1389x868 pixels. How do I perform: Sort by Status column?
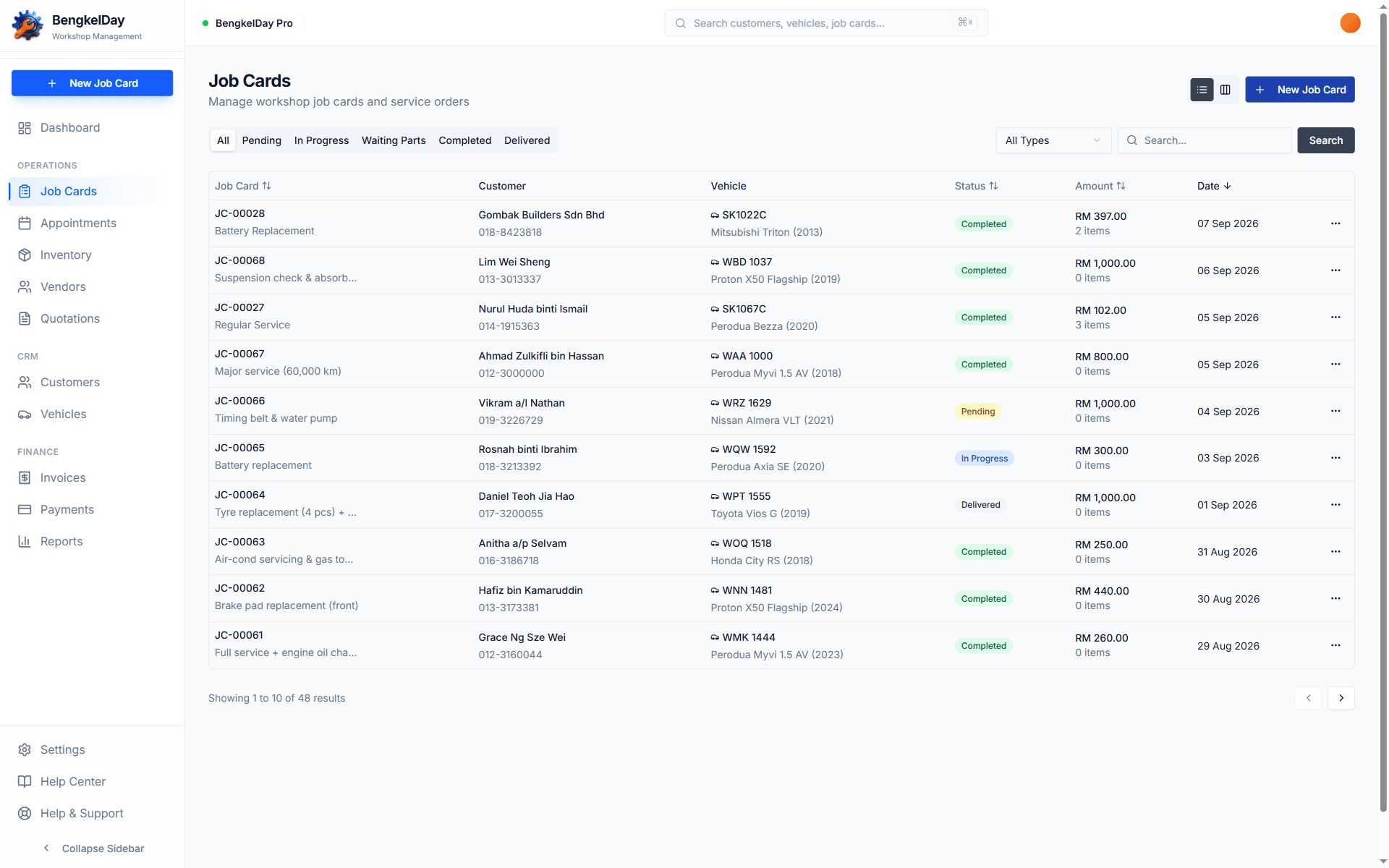click(976, 186)
